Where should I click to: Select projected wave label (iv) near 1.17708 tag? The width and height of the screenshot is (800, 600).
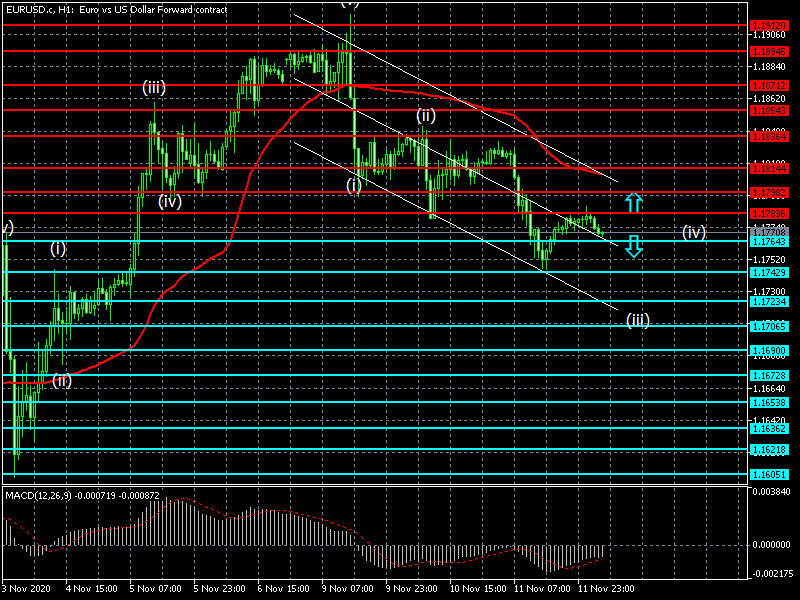(x=694, y=233)
